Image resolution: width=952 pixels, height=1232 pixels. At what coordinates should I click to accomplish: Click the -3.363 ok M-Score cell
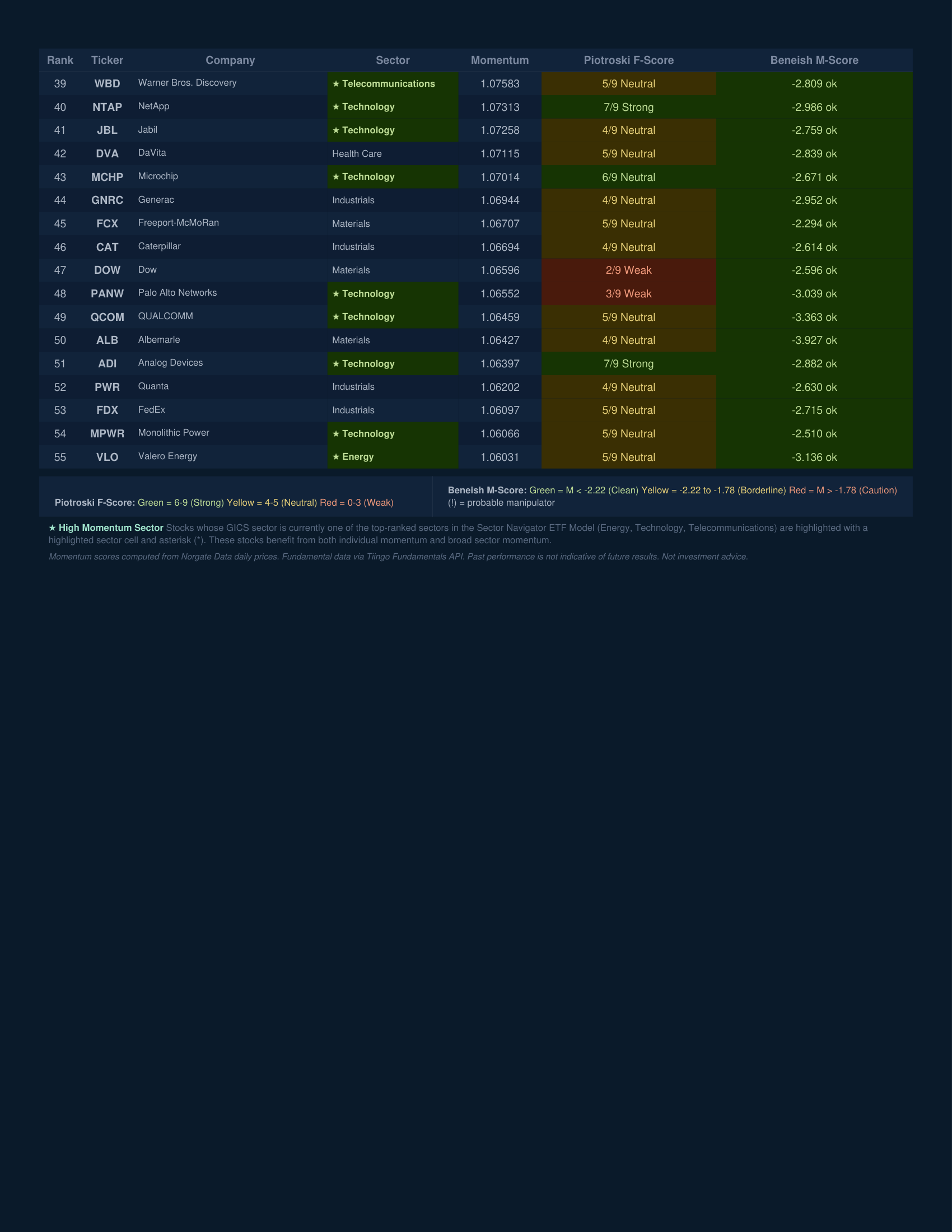pos(814,317)
